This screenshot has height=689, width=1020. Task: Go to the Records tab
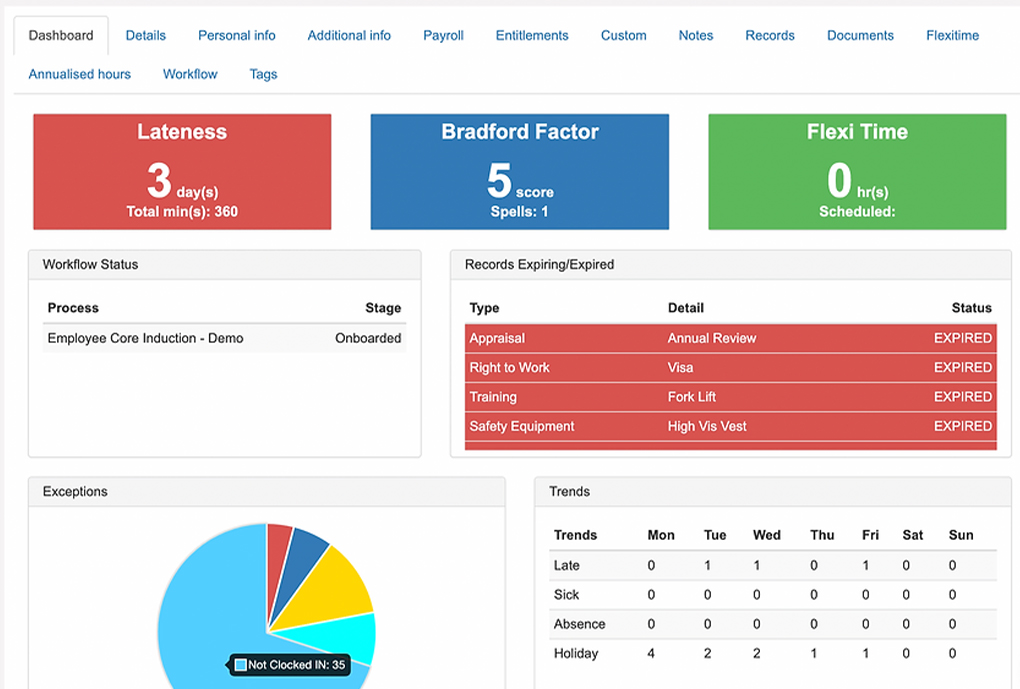click(770, 36)
